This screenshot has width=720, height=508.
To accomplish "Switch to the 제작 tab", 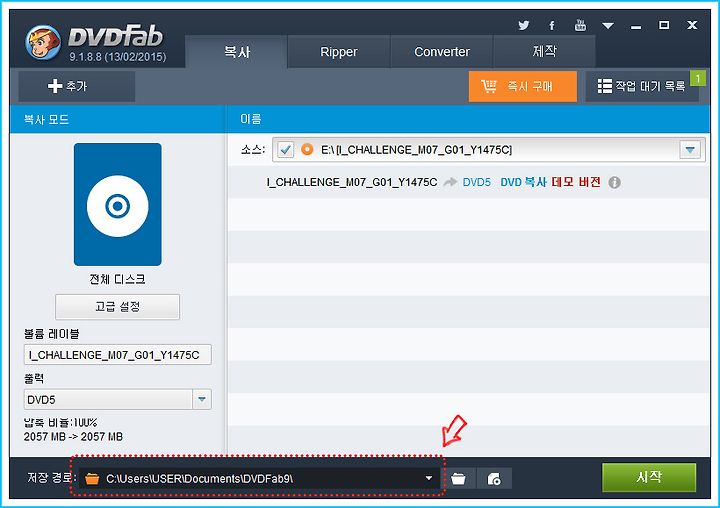I will (545, 51).
